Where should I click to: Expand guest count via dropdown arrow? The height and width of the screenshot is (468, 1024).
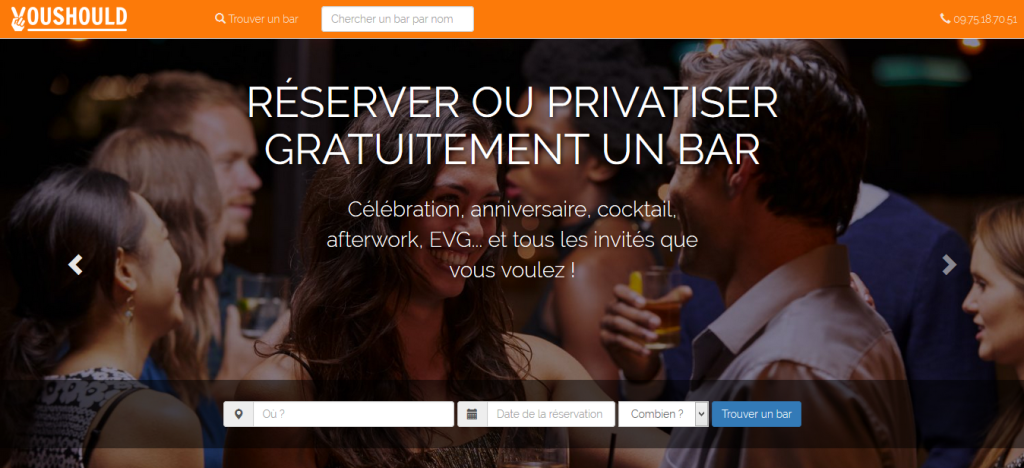[701, 414]
